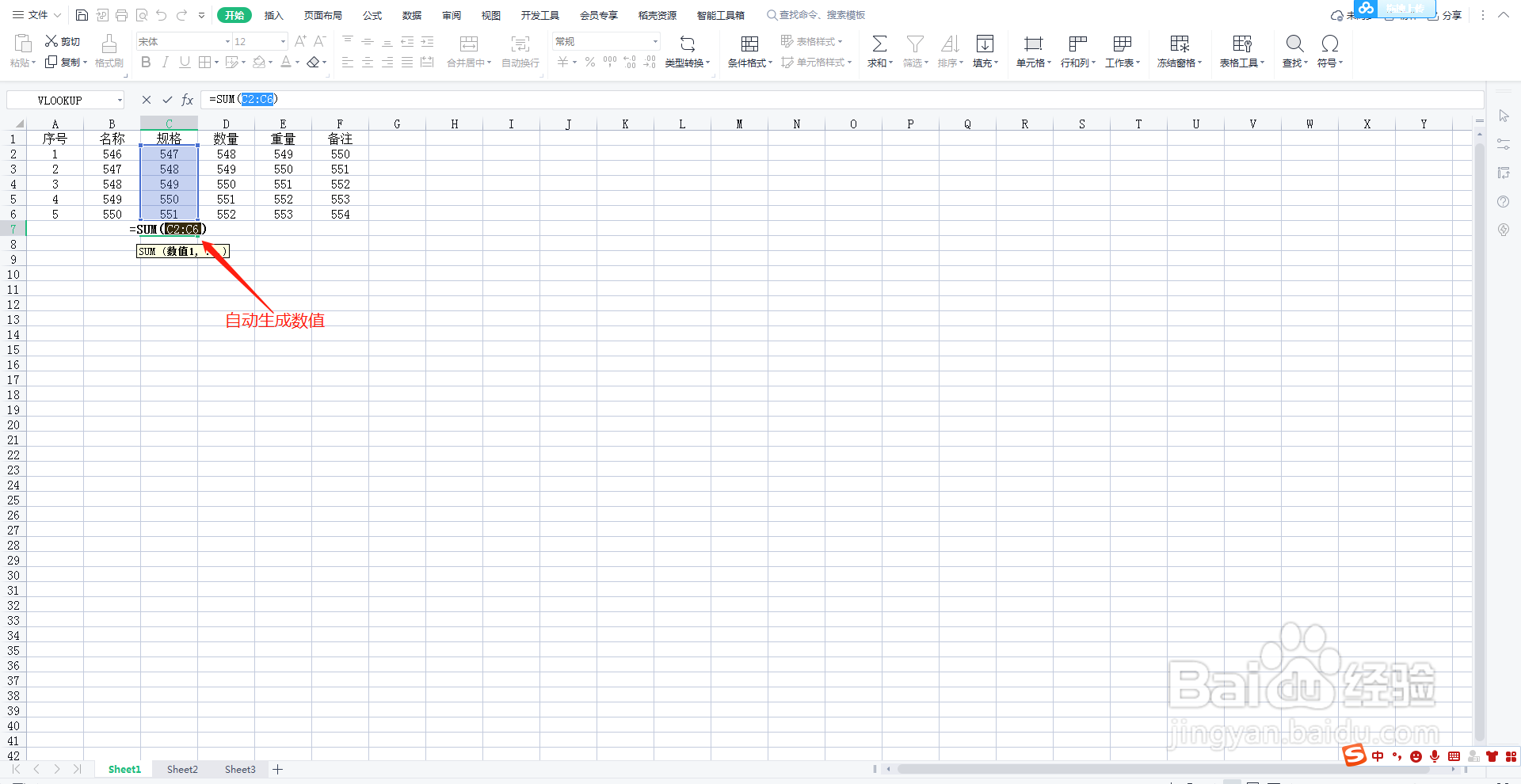This screenshot has height=784, width=1521.
Task: Click the command search box (查找命令)
Action: (x=816, y=15)
